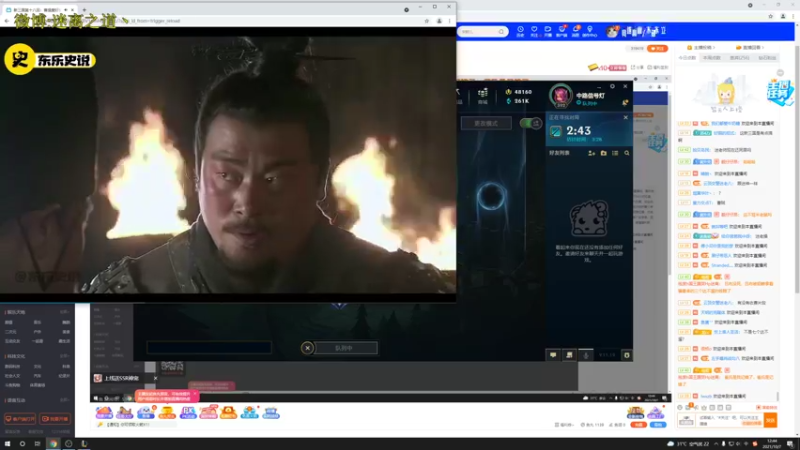This screenshot has width=800, height=450.
Task: Click the orange follow streamer button
Action: click(657, 48)
